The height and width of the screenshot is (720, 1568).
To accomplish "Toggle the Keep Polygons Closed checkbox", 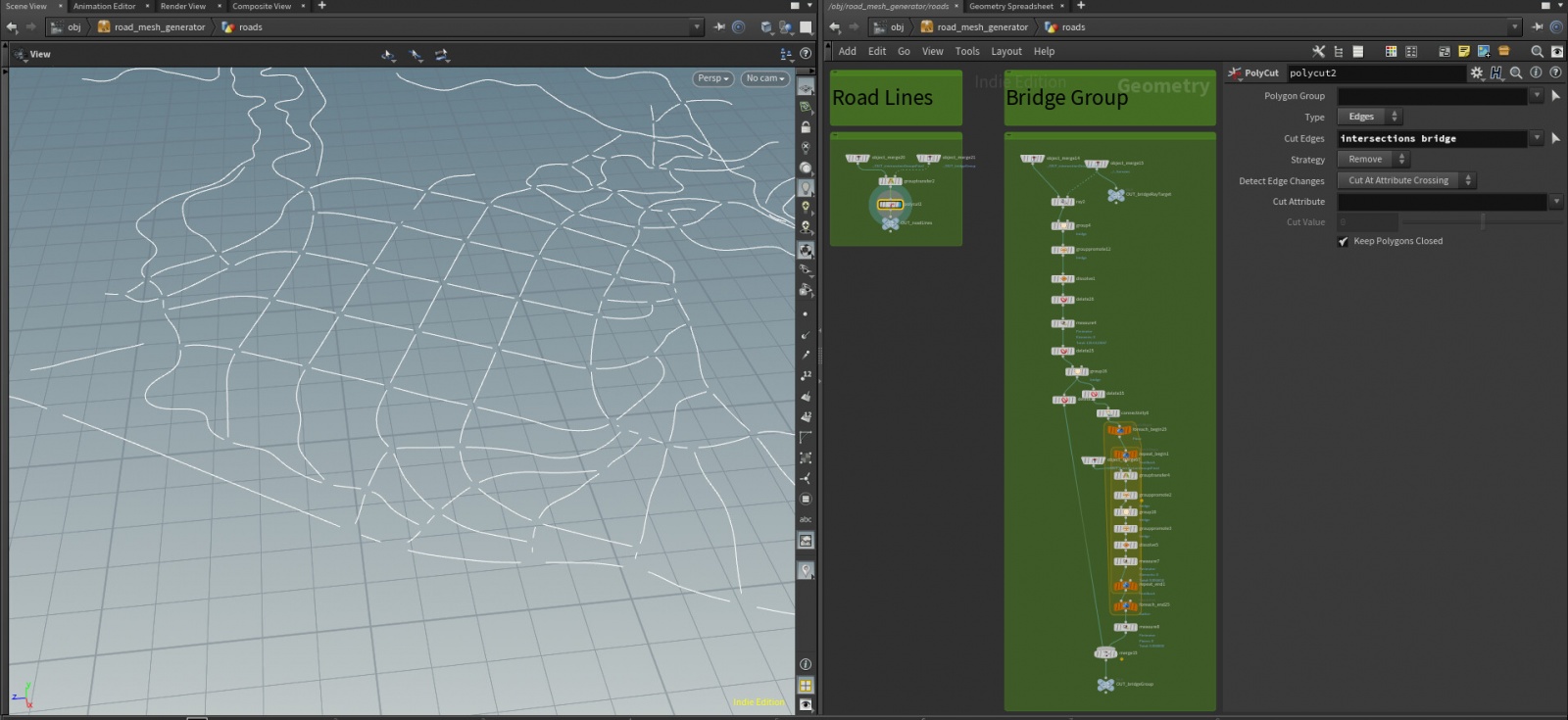I will [1344, 241].
